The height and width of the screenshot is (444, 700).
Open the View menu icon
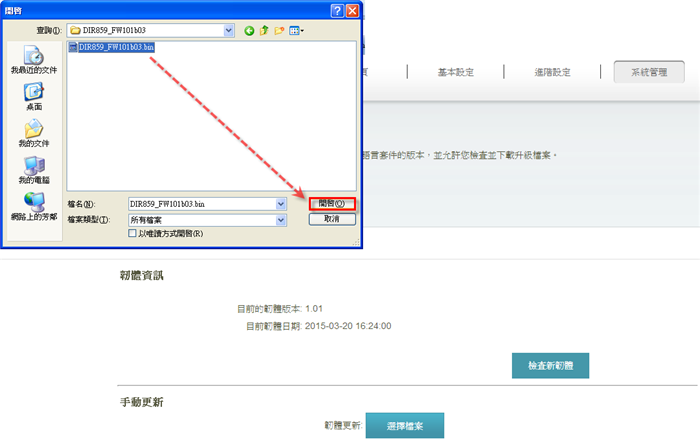(296, 30)
